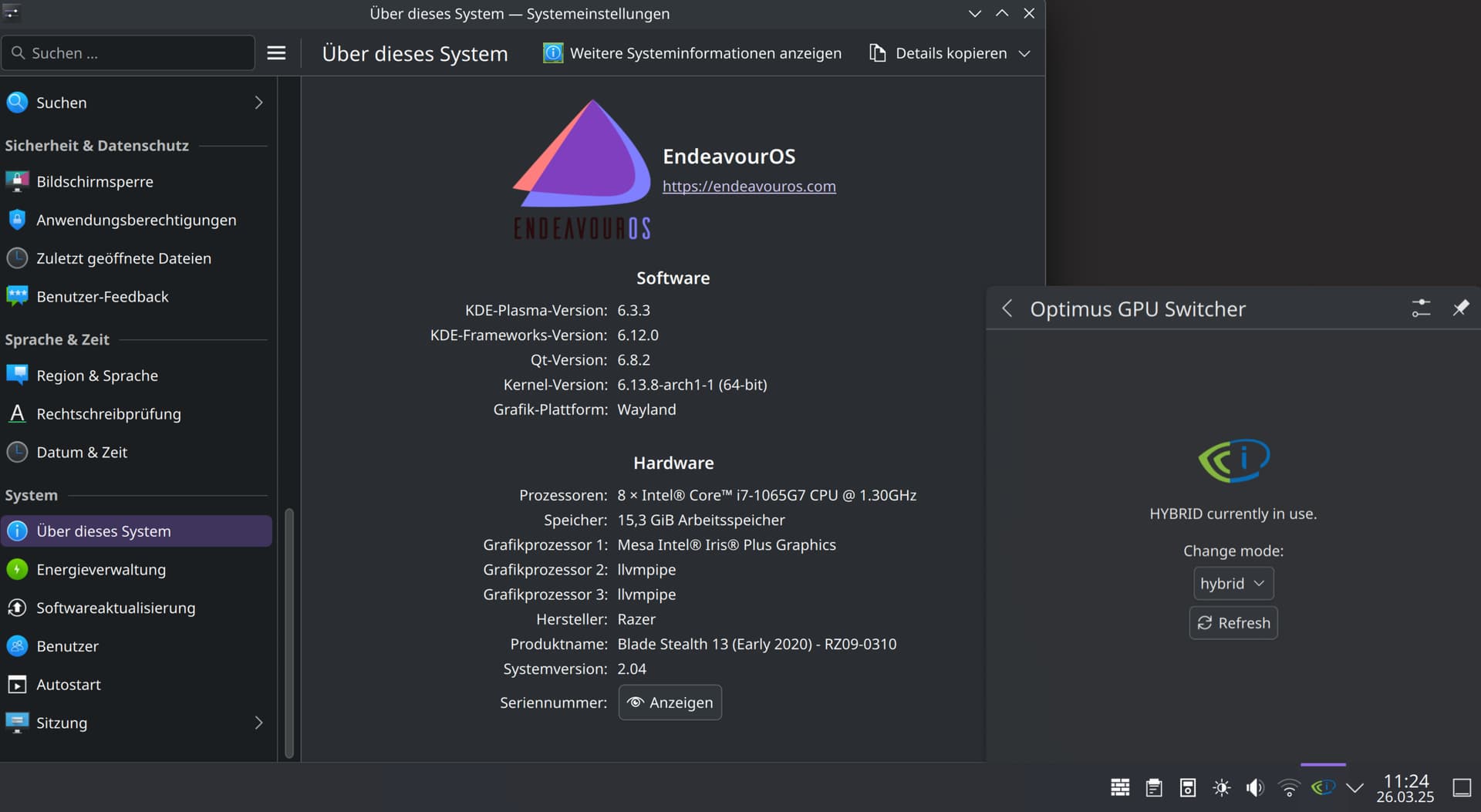The image size is (1481, 812).
Task: Expand the Suchen category chevron
Action: (258, 103)
